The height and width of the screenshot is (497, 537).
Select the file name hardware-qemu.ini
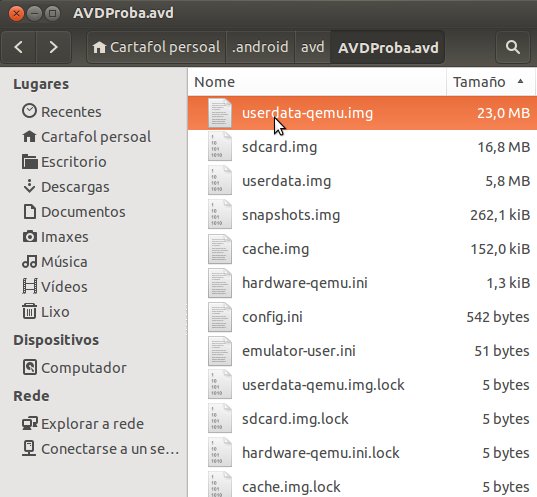[x=305, y=283]
